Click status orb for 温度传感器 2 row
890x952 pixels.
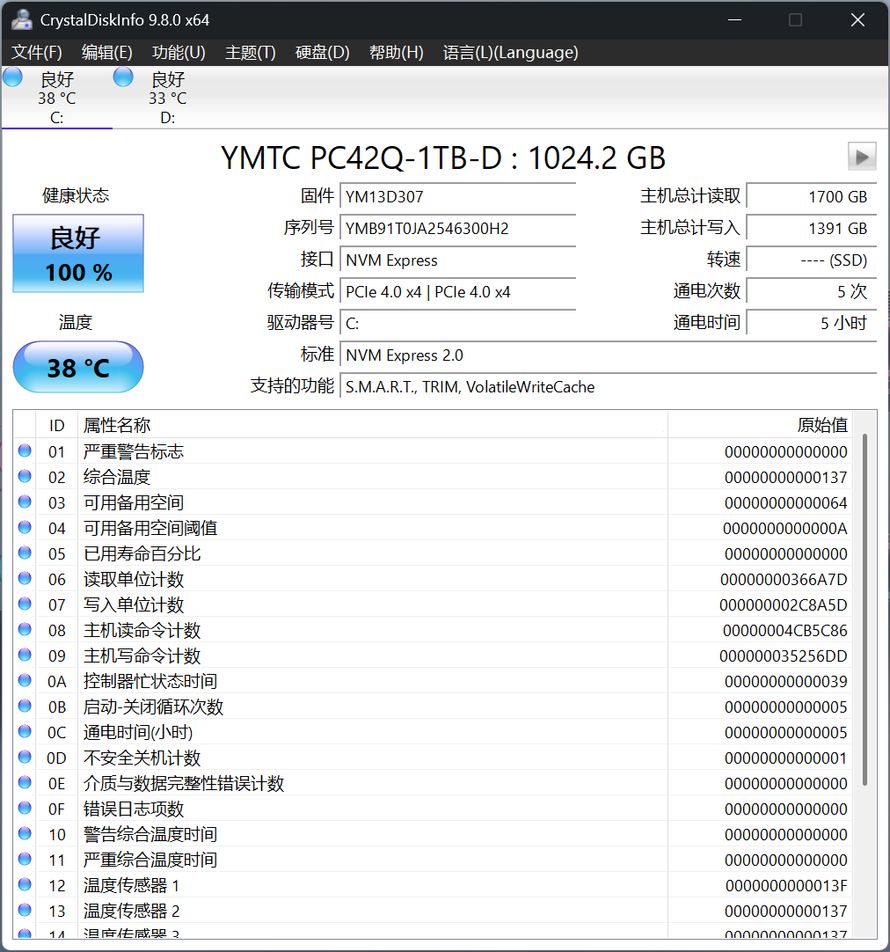coord(24,910)
